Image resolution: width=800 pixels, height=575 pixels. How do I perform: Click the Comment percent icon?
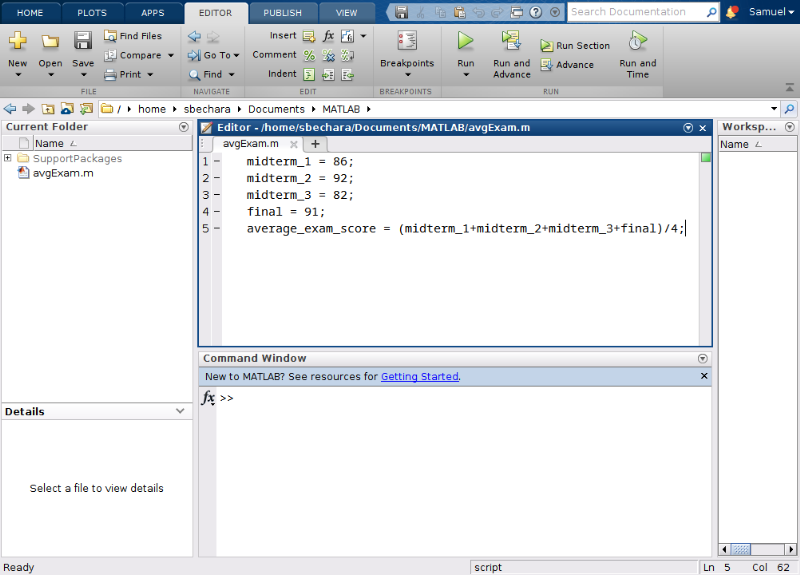click(309, 55)
